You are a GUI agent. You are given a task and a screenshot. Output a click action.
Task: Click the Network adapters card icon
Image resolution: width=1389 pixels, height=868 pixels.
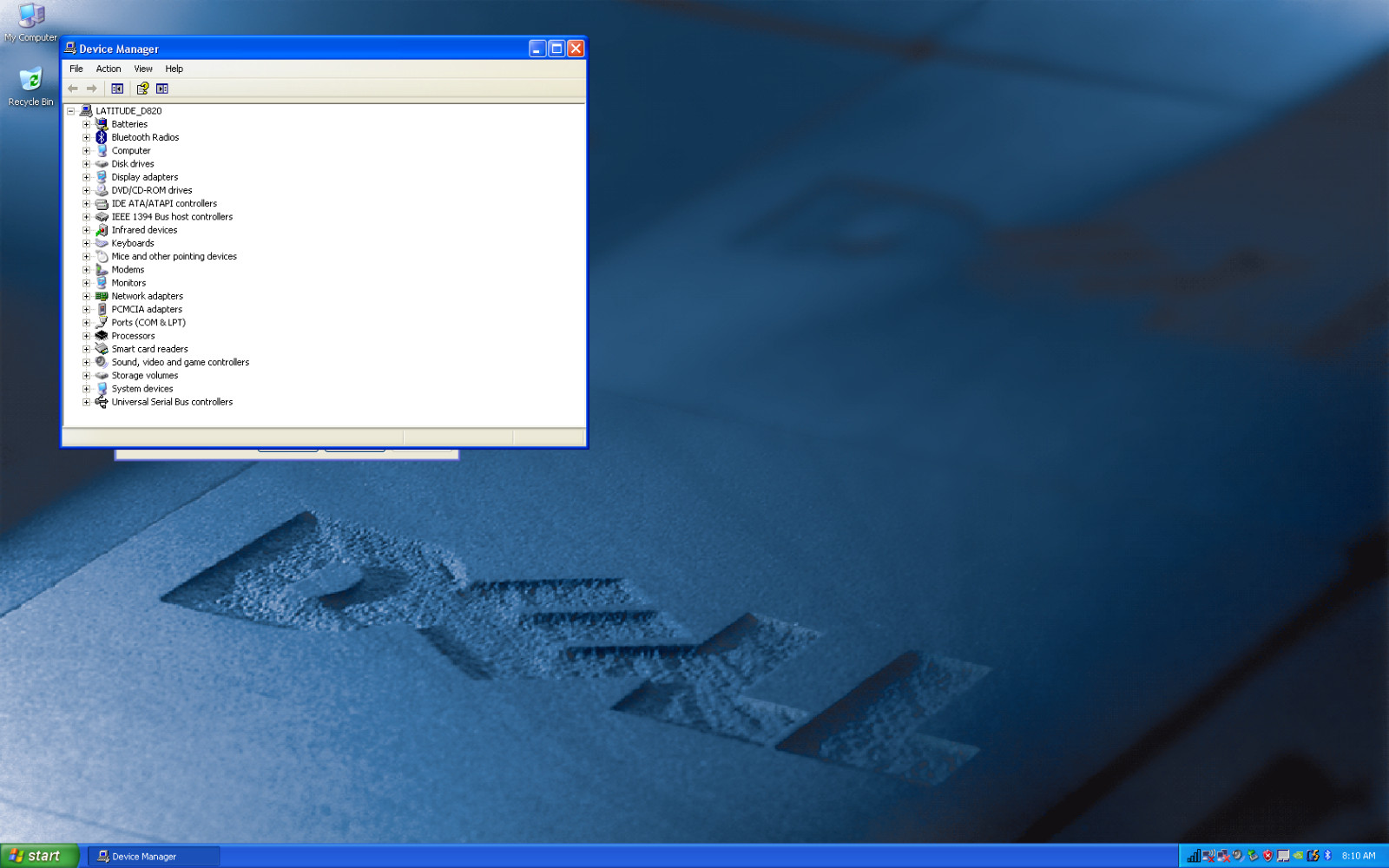102,296
